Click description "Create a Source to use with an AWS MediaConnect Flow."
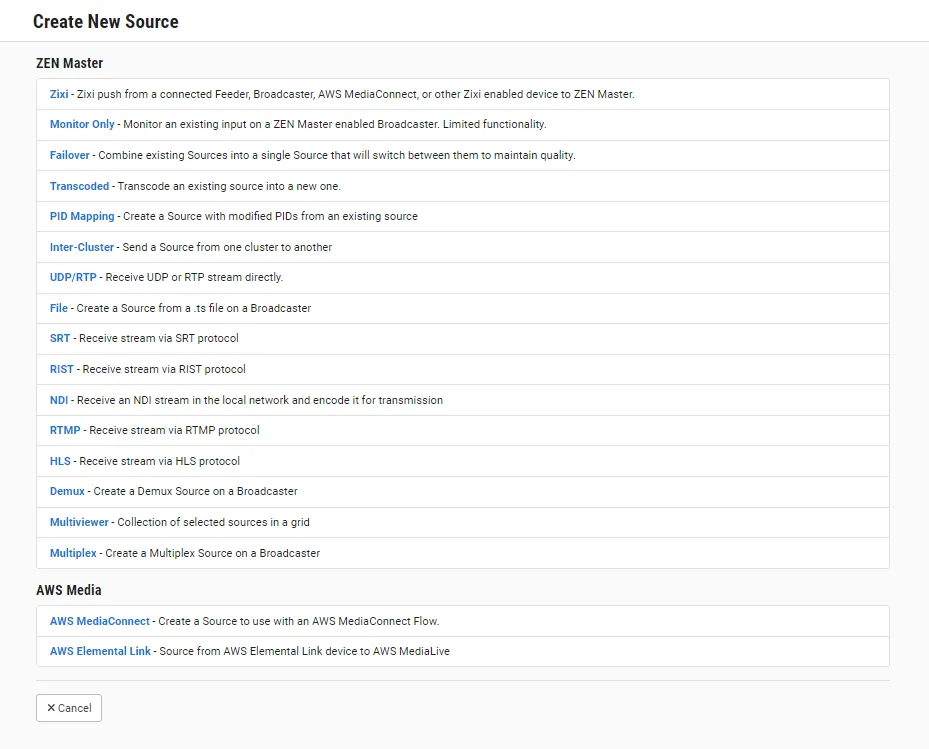 point(299,621)
